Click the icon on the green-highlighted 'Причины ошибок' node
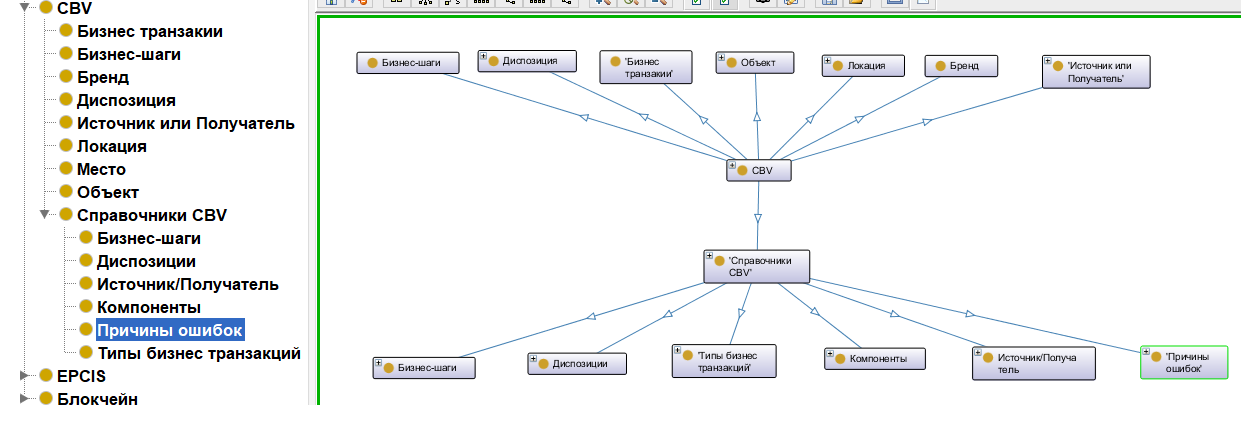 click(1157, 356)
